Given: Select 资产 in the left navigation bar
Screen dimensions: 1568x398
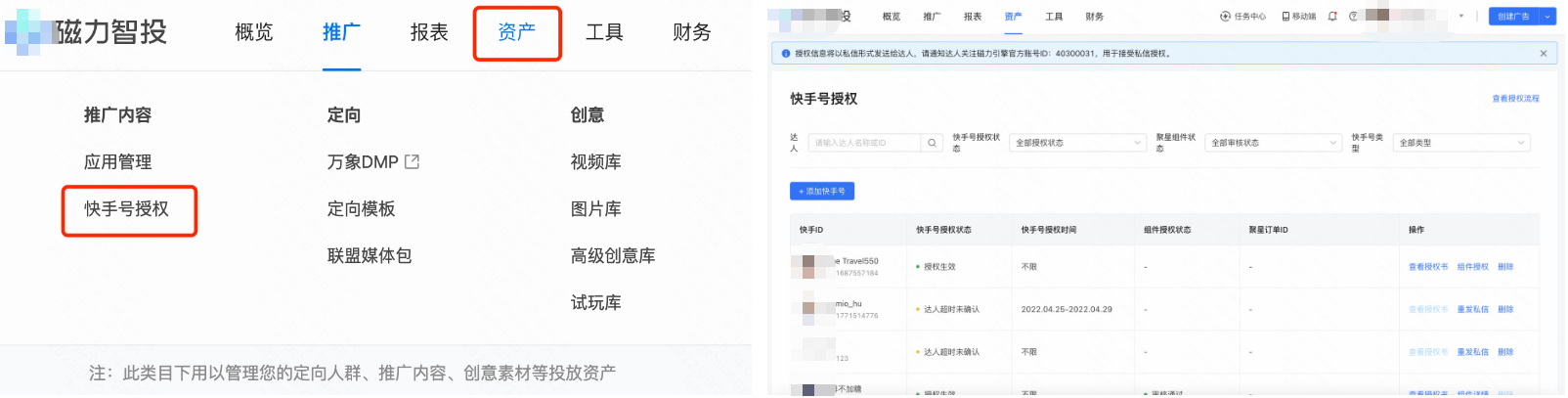Looking at the screenshot, I should [517, 32].
